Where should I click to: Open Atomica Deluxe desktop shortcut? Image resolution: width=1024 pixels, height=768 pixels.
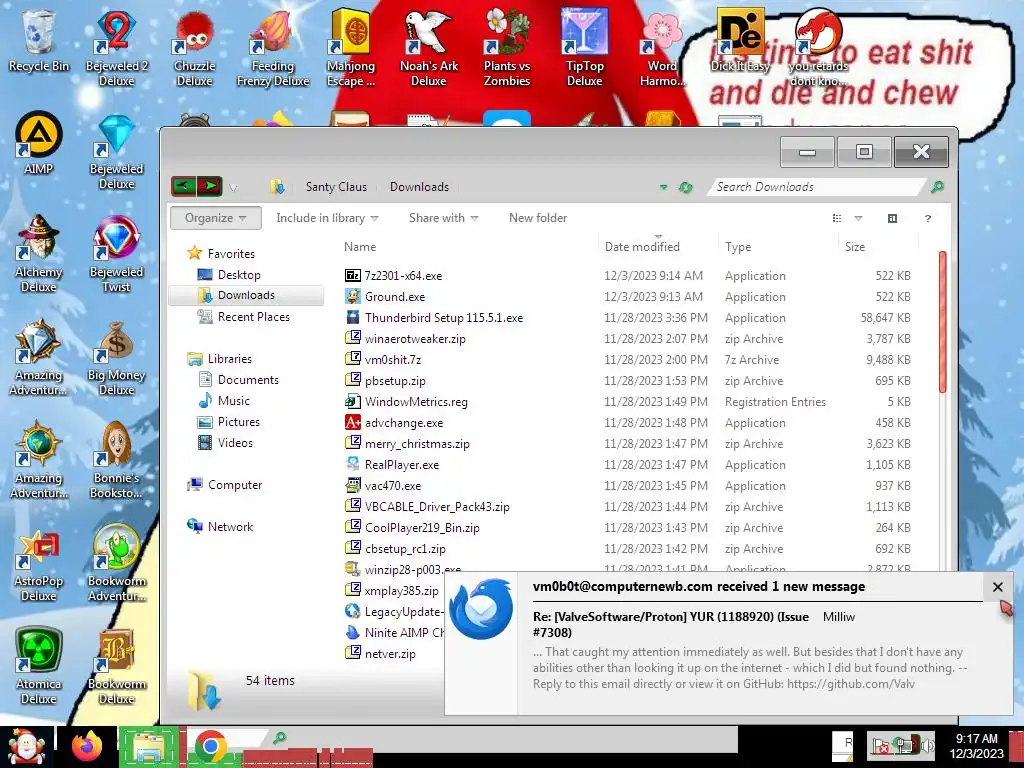pyautogui.click(x=39, y=667)
